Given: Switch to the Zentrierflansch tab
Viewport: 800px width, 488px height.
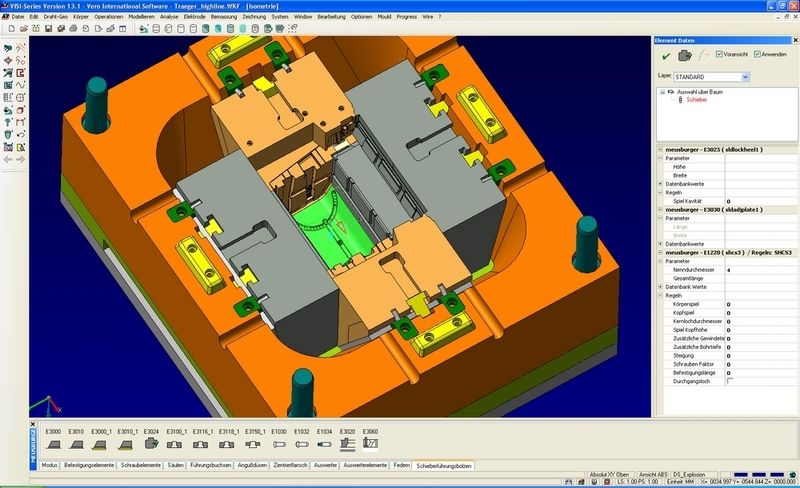Looking at the screenshot, I should (x=290, y=465).
